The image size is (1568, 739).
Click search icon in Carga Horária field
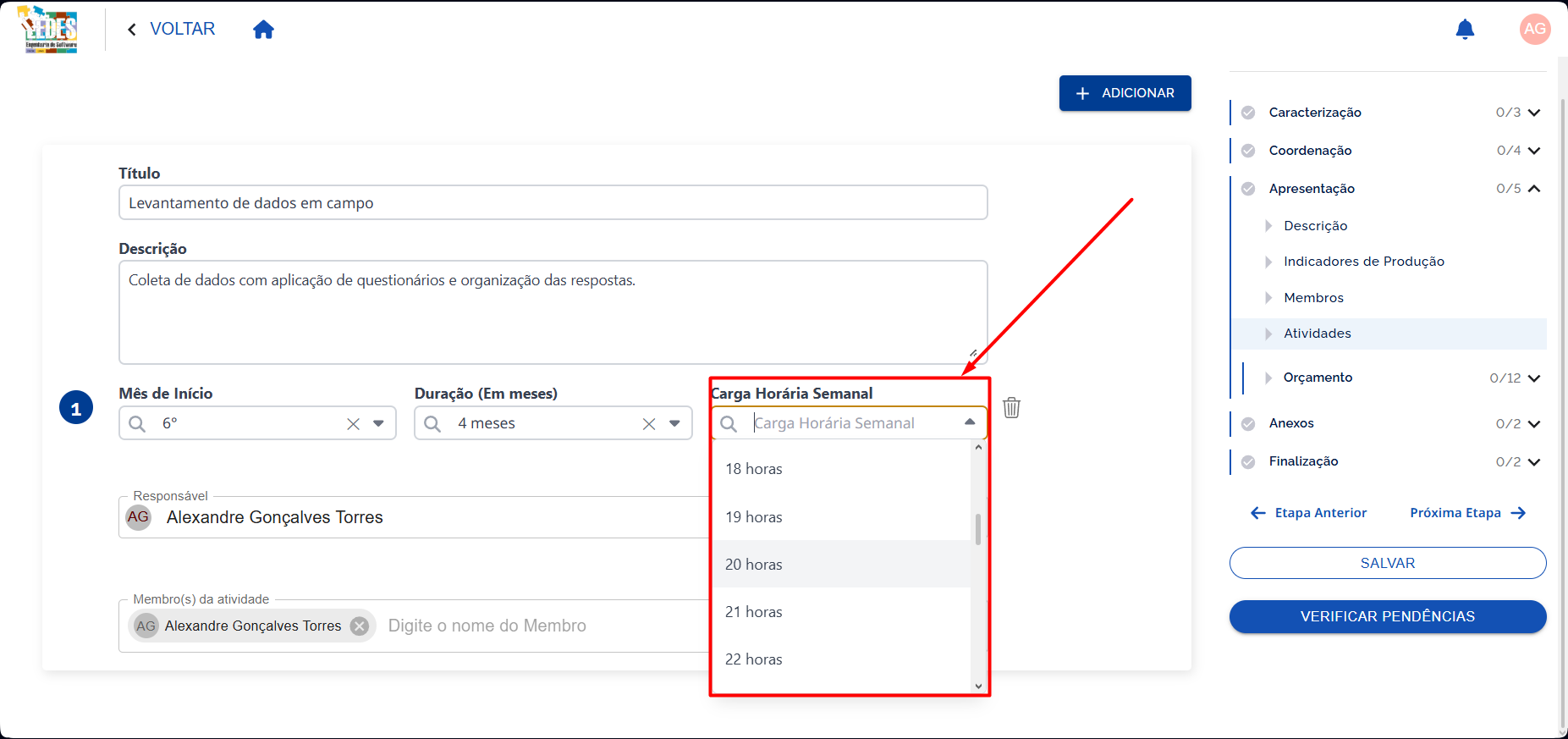pos(729,423)
